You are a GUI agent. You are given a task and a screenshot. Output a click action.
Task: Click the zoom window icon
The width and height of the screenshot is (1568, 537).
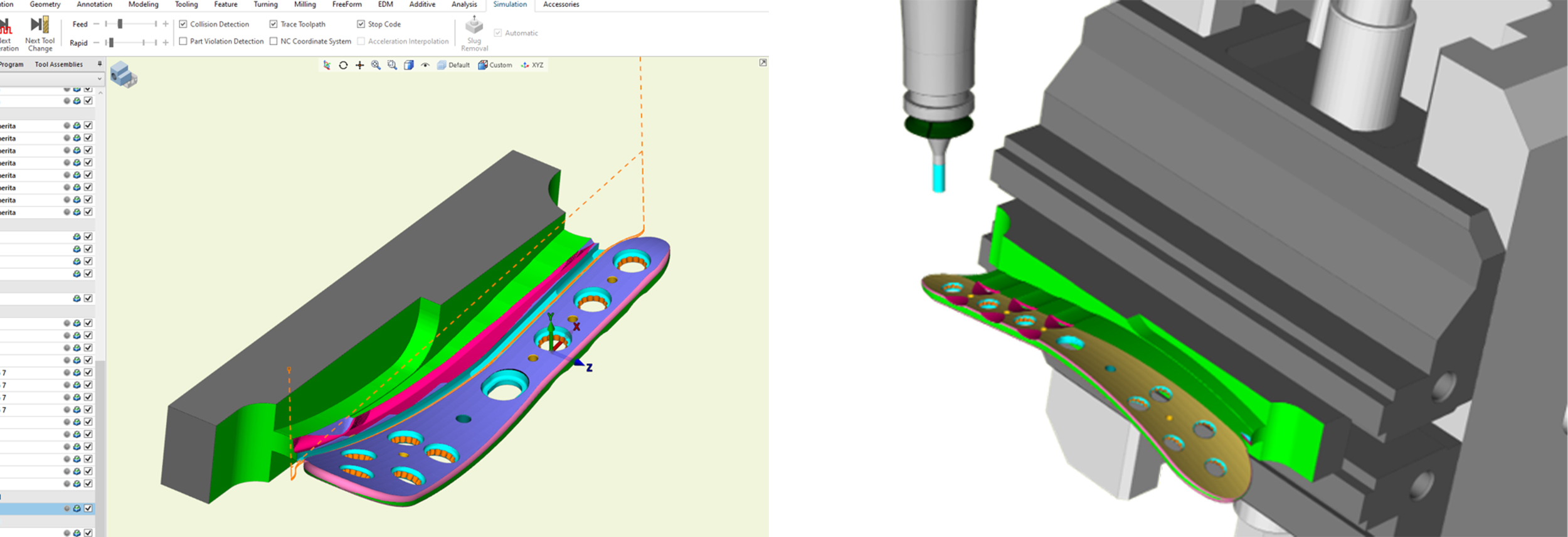392,65
